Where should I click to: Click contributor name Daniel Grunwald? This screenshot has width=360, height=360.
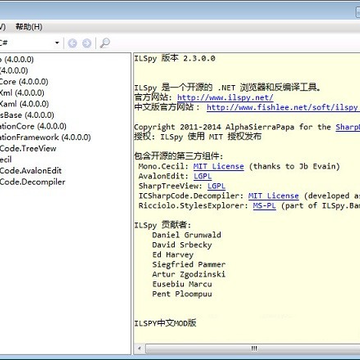pyautogui.click(x=187, y=235)
